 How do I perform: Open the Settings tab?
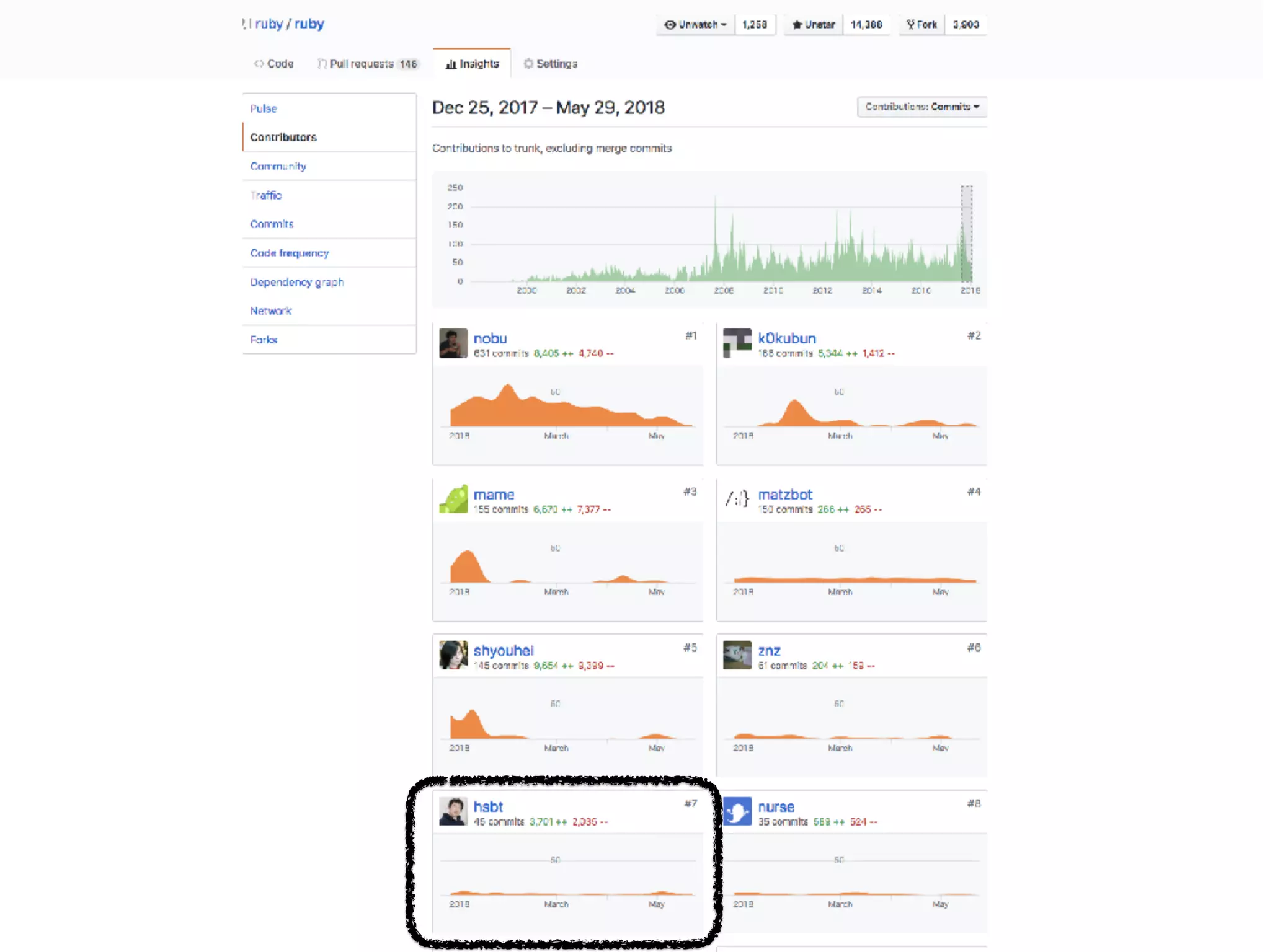pyautogui.click(x=550, y=64)
